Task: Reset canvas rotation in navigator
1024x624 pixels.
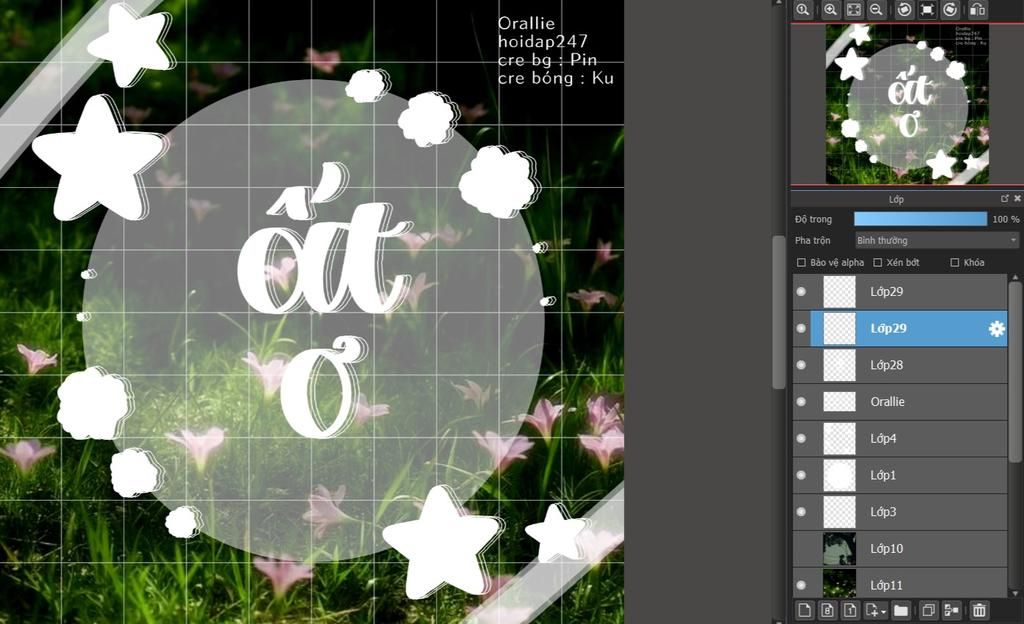Action: coord(927,10)
